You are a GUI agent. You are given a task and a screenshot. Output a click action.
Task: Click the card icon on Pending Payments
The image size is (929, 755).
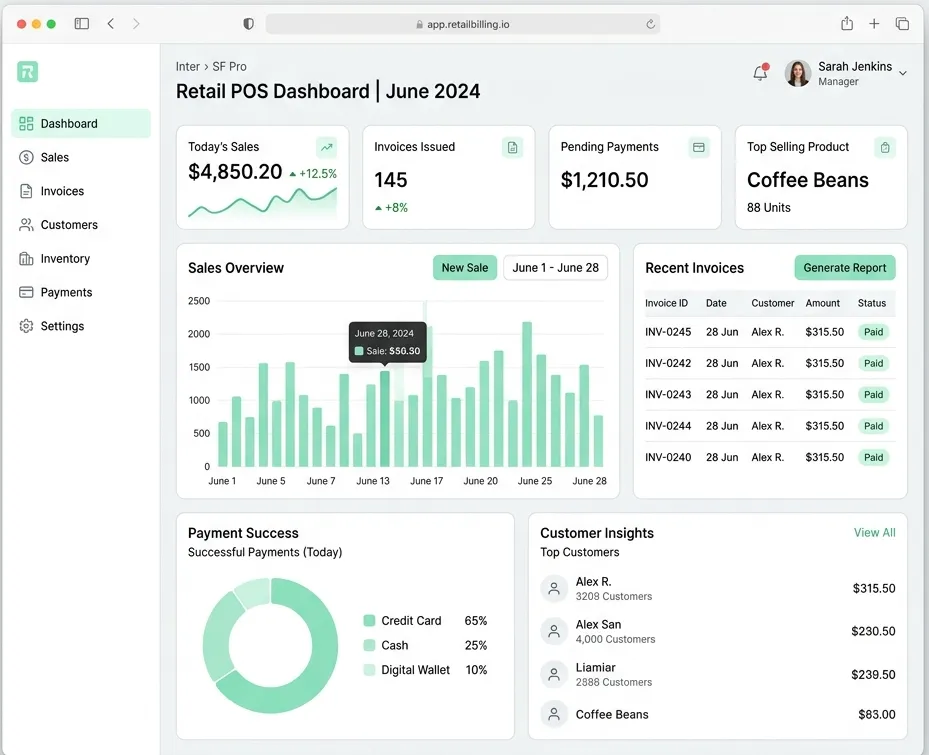[x=699, y=147]
